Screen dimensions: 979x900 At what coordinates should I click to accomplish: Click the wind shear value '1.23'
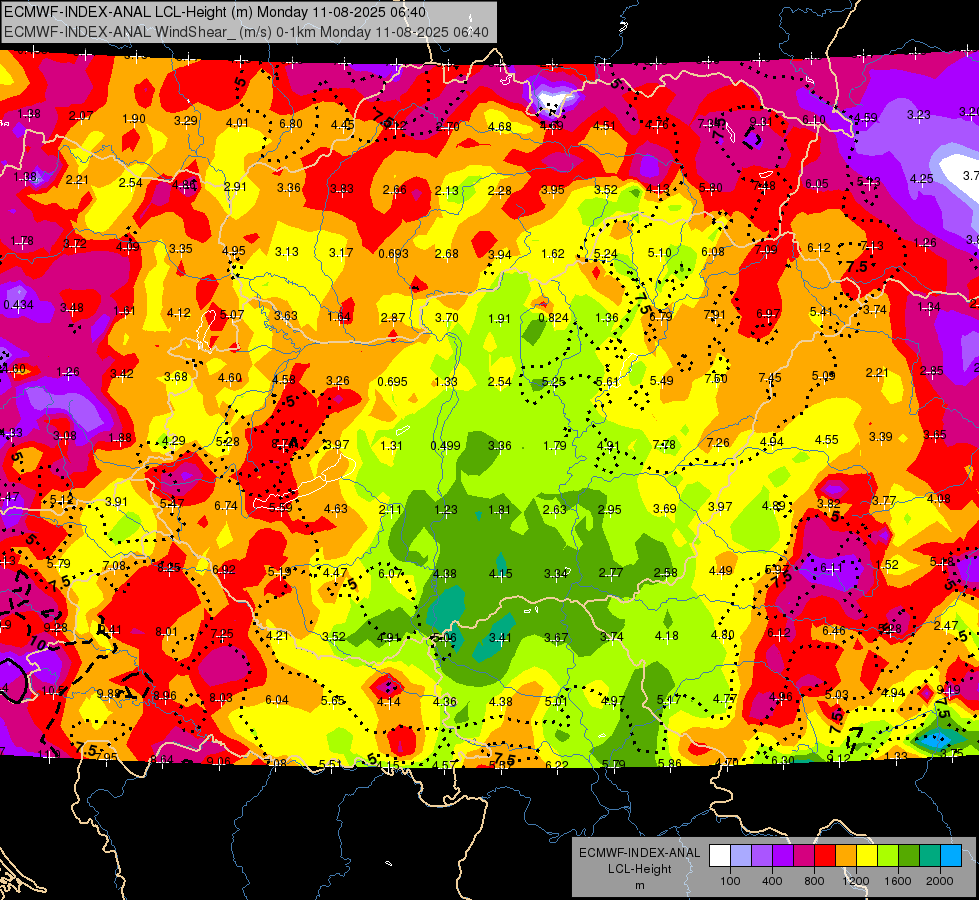pyautogui.click(x=446, y=510)
